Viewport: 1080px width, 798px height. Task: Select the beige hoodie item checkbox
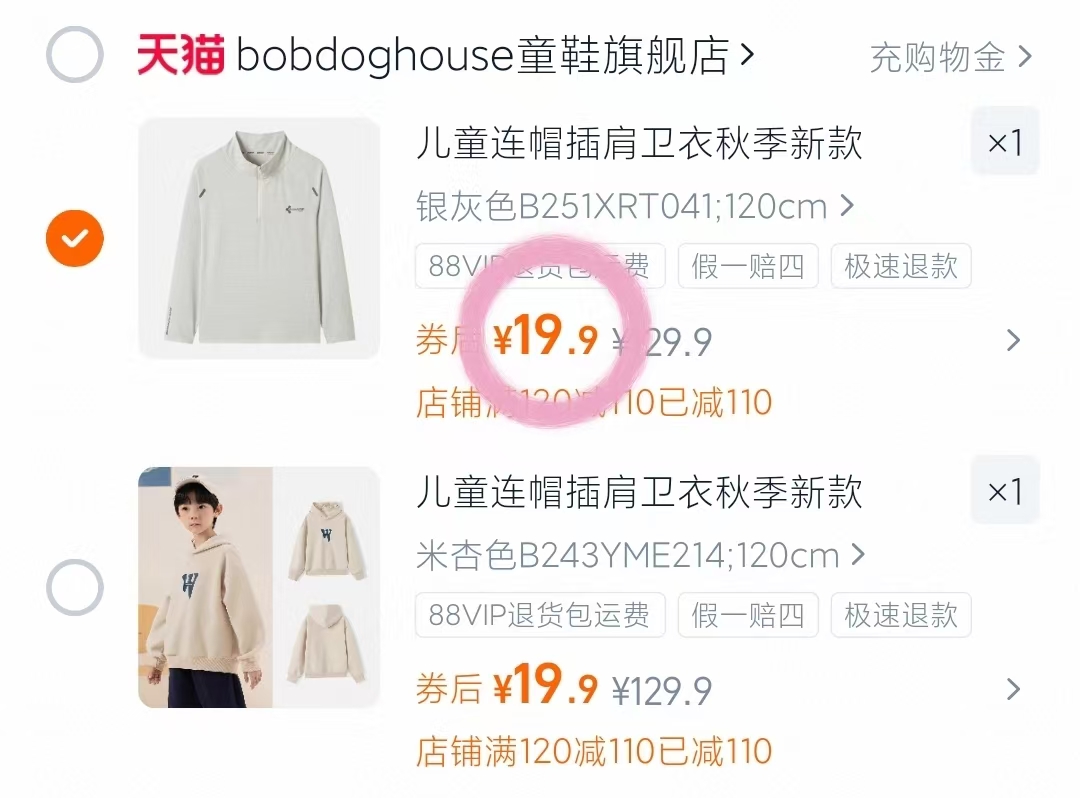[74, 587]
